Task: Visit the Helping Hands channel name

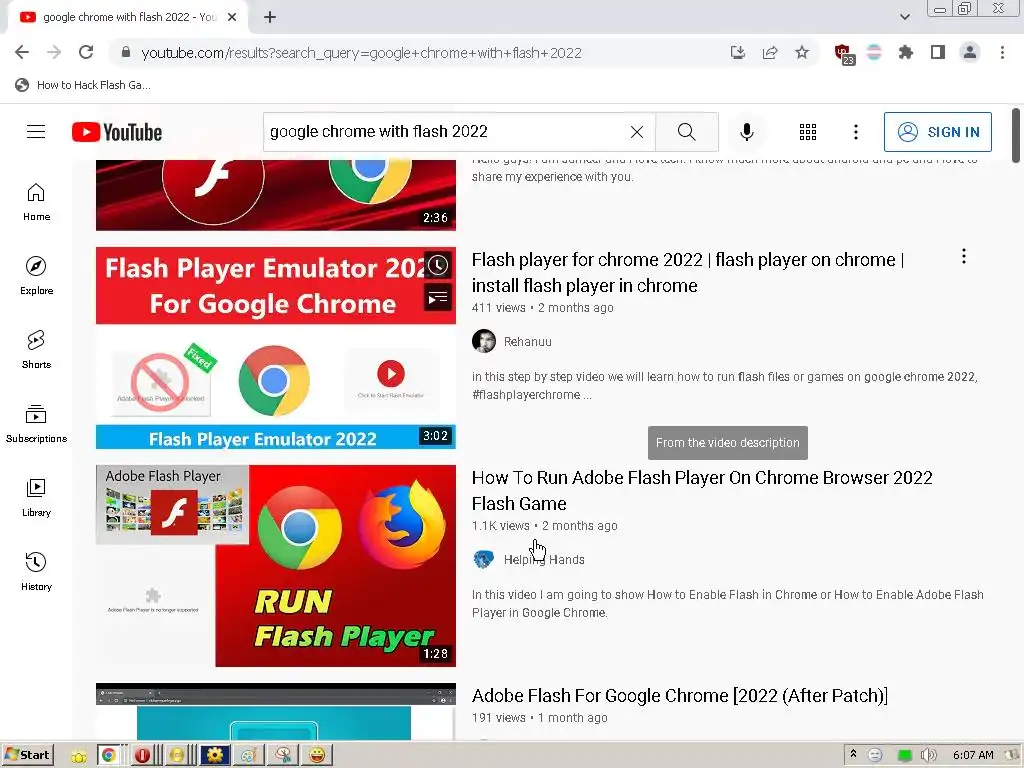Action: (x=544, y=560)
